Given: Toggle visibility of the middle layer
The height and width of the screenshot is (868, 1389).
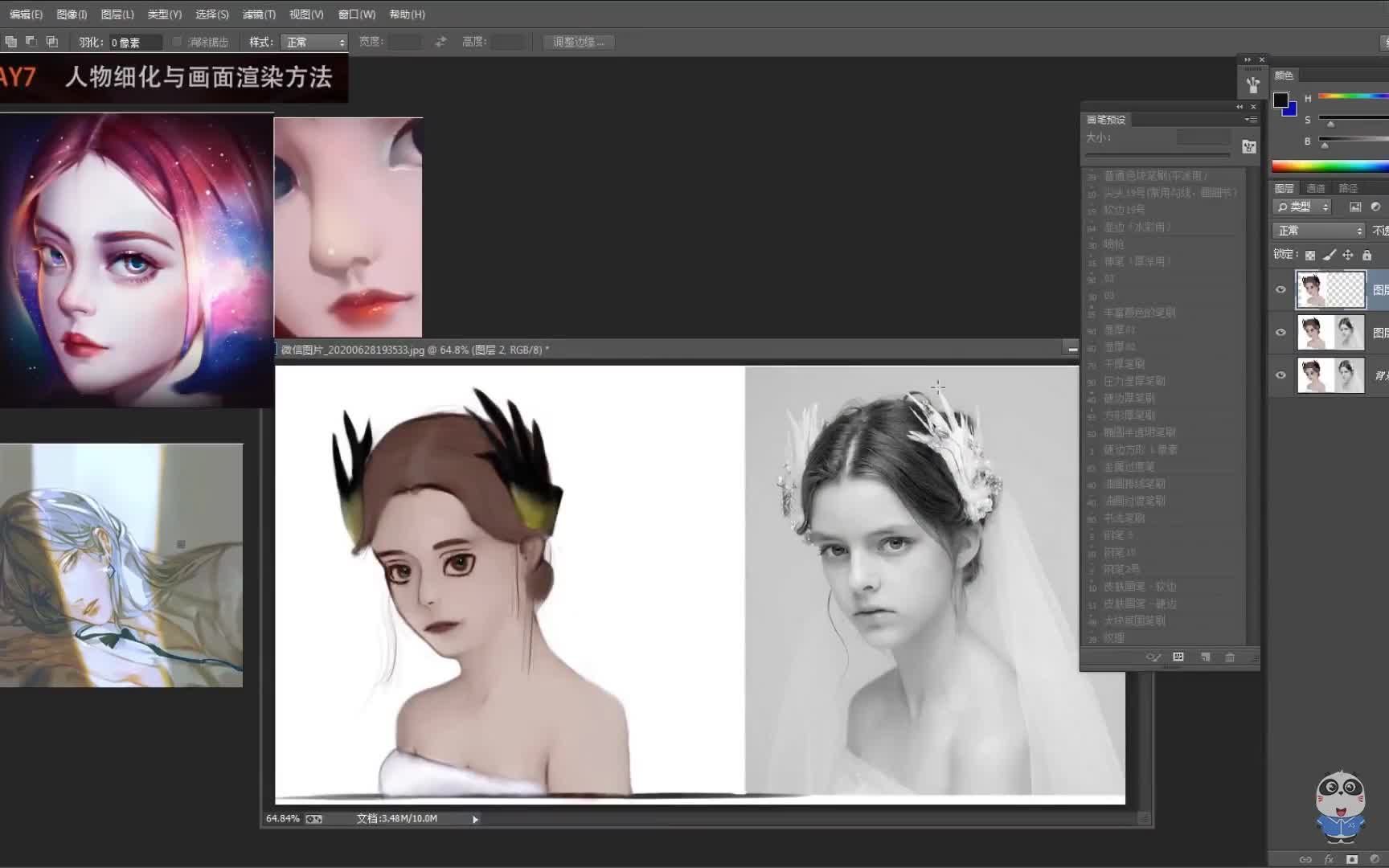Looking at the screenshot, I should 1281,333.
